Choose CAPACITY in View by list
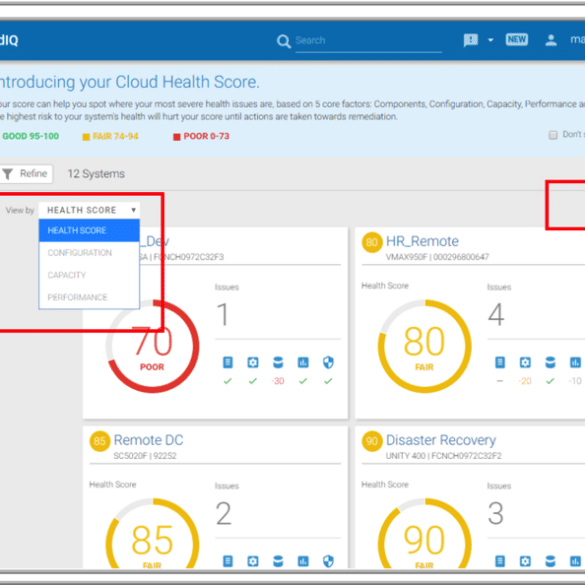The image size is (585, 585). coord(89,275)
